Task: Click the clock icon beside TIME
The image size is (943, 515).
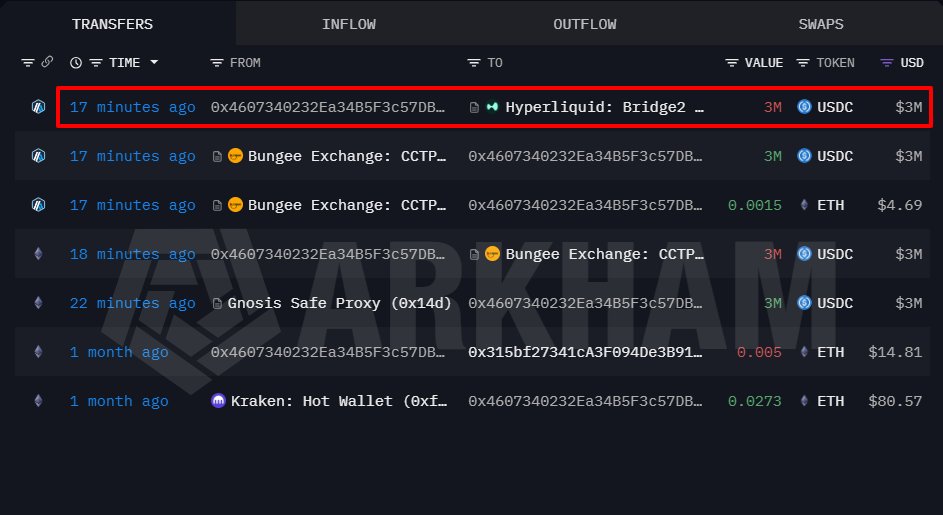Action: [x=76, y=63]
